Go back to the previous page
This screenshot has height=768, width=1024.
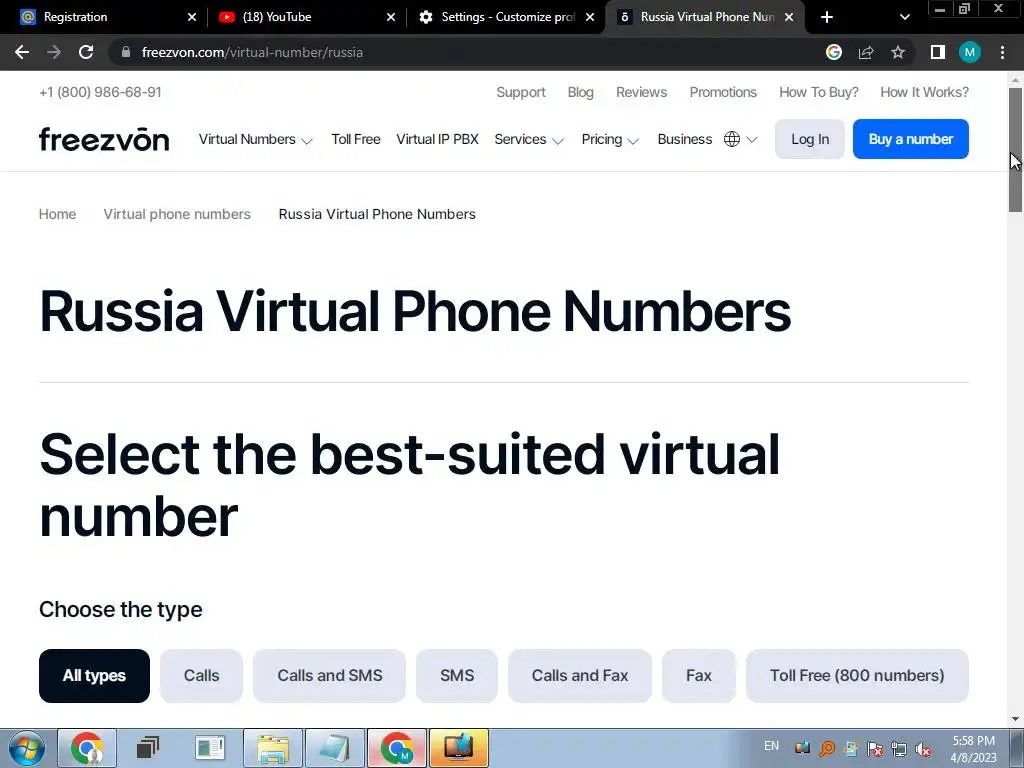22,52
